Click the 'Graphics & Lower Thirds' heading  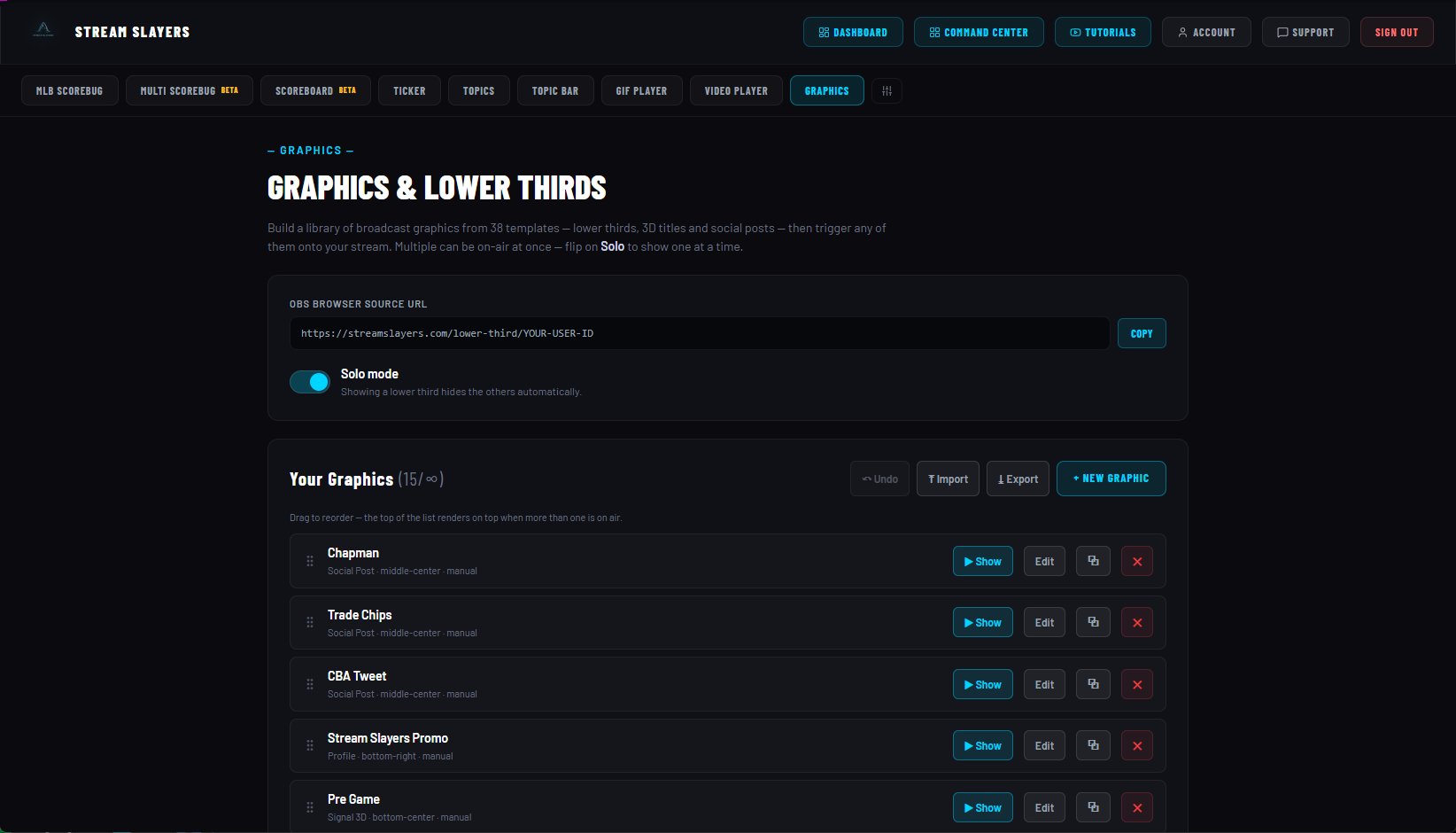coord(437,188)
